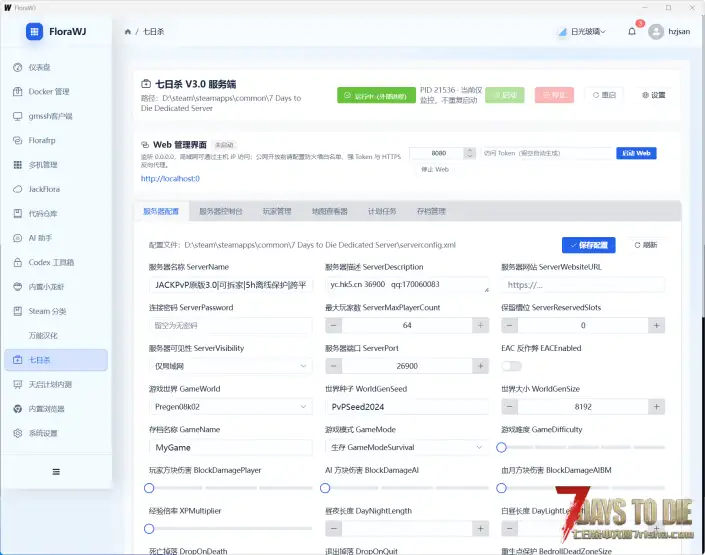705x555 pixels.
Task: Open the Docker 管理 sidebar icon
Action: pyautogui.click(x=18, y=92)
